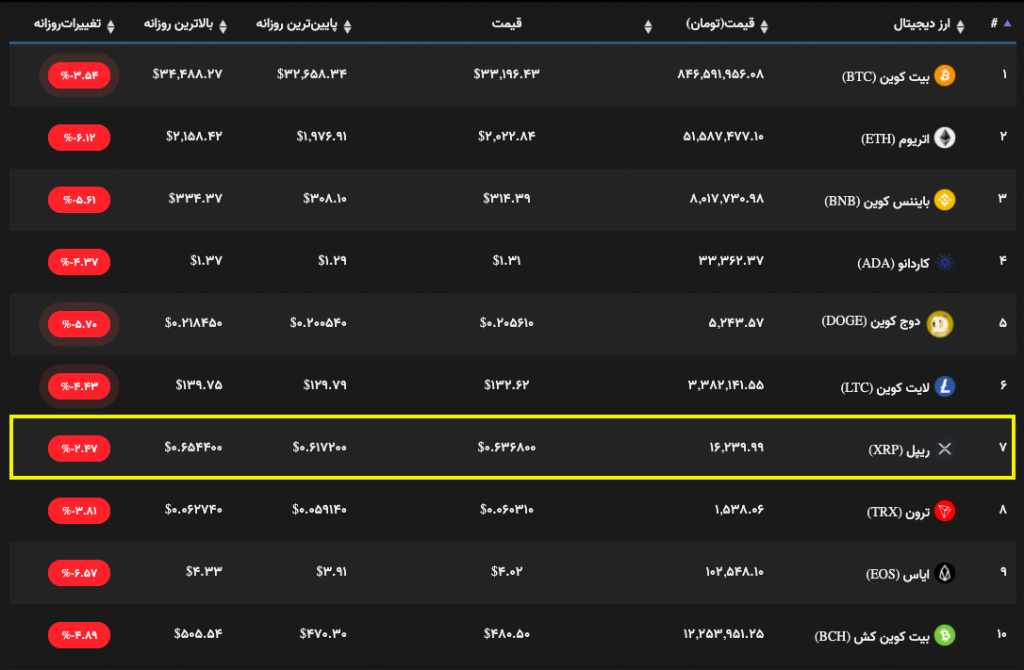Click the Ripple (XRP) icon
The width and height of the screenshot is (1024, 670).
tap(944, 449)
